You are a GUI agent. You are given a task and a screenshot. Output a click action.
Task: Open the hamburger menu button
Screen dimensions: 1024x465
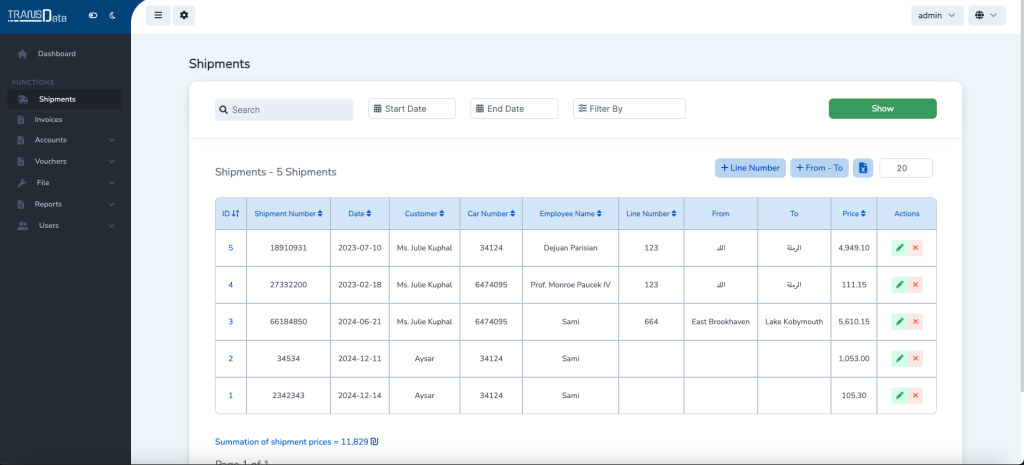click(x=158, y=15)
